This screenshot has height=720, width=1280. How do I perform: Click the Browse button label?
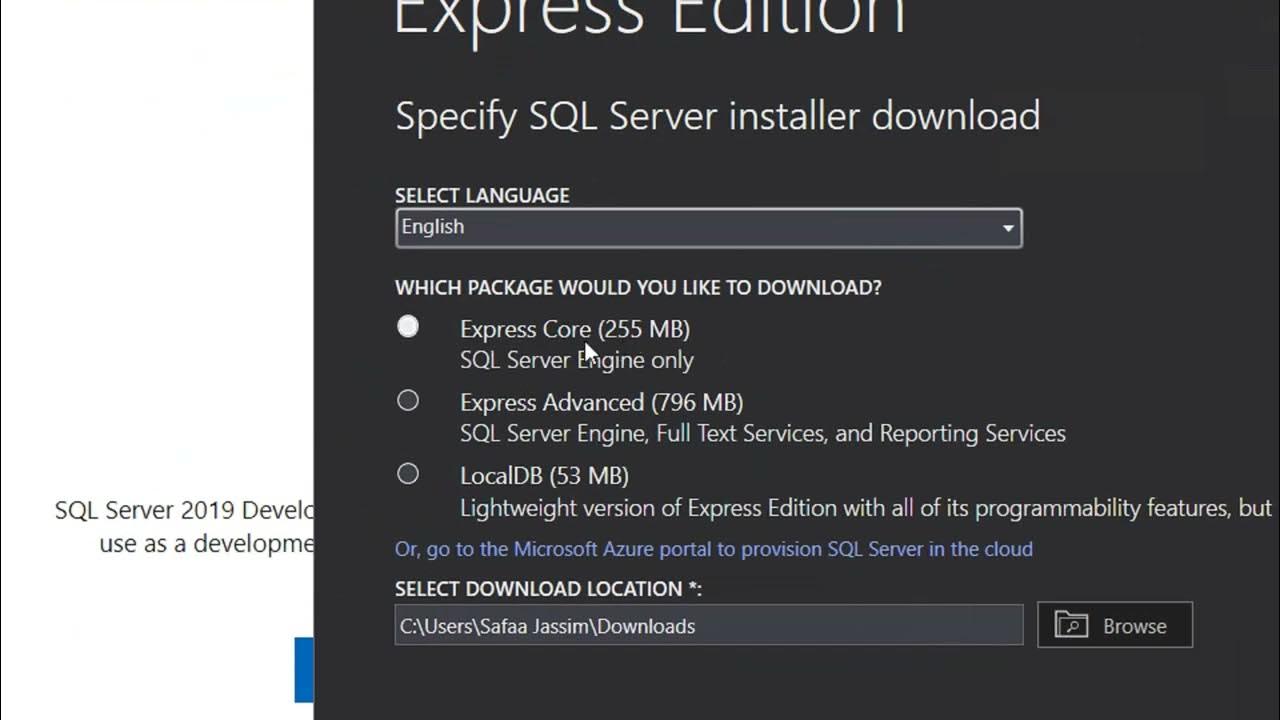coord(1134,626)
